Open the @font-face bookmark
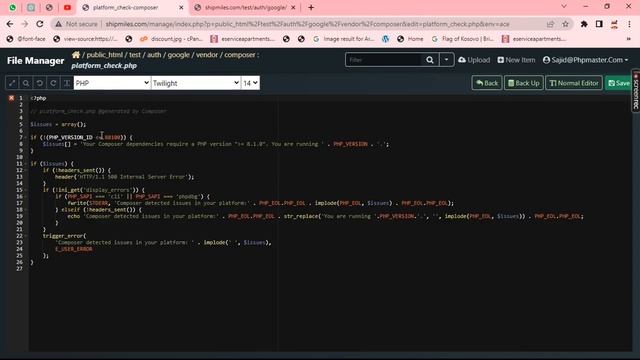The image size is (640, 360). (x=26, y=39)
